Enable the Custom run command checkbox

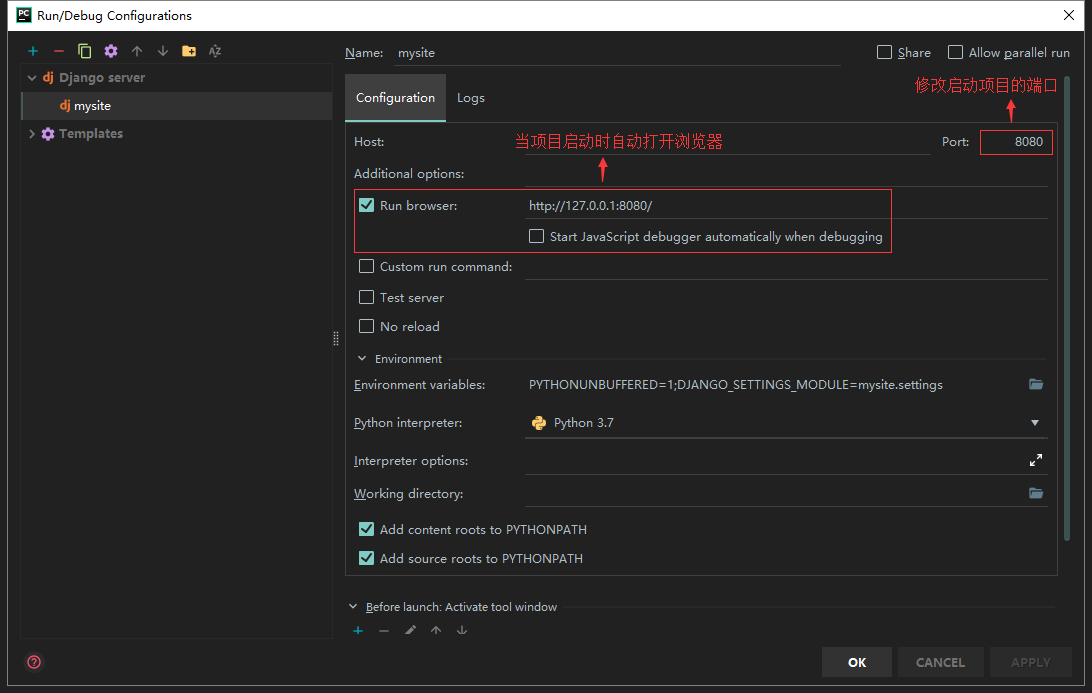[366, 266]
